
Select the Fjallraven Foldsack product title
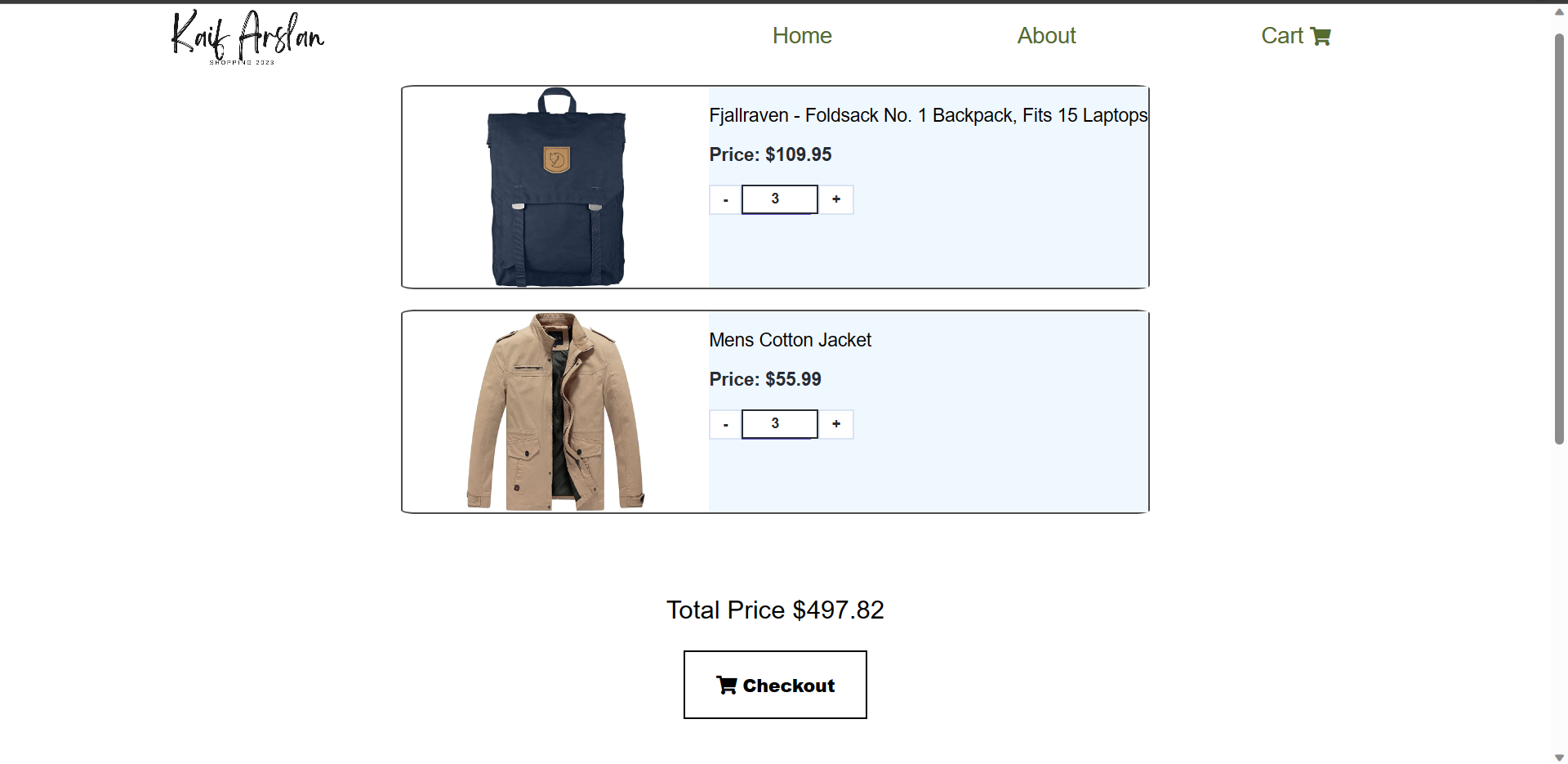coord(929,115)
